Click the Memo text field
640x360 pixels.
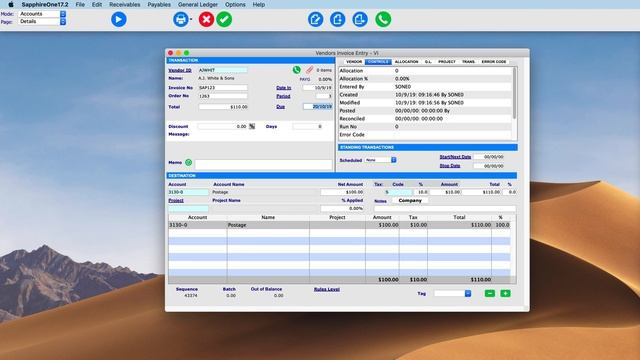point(263,164)
